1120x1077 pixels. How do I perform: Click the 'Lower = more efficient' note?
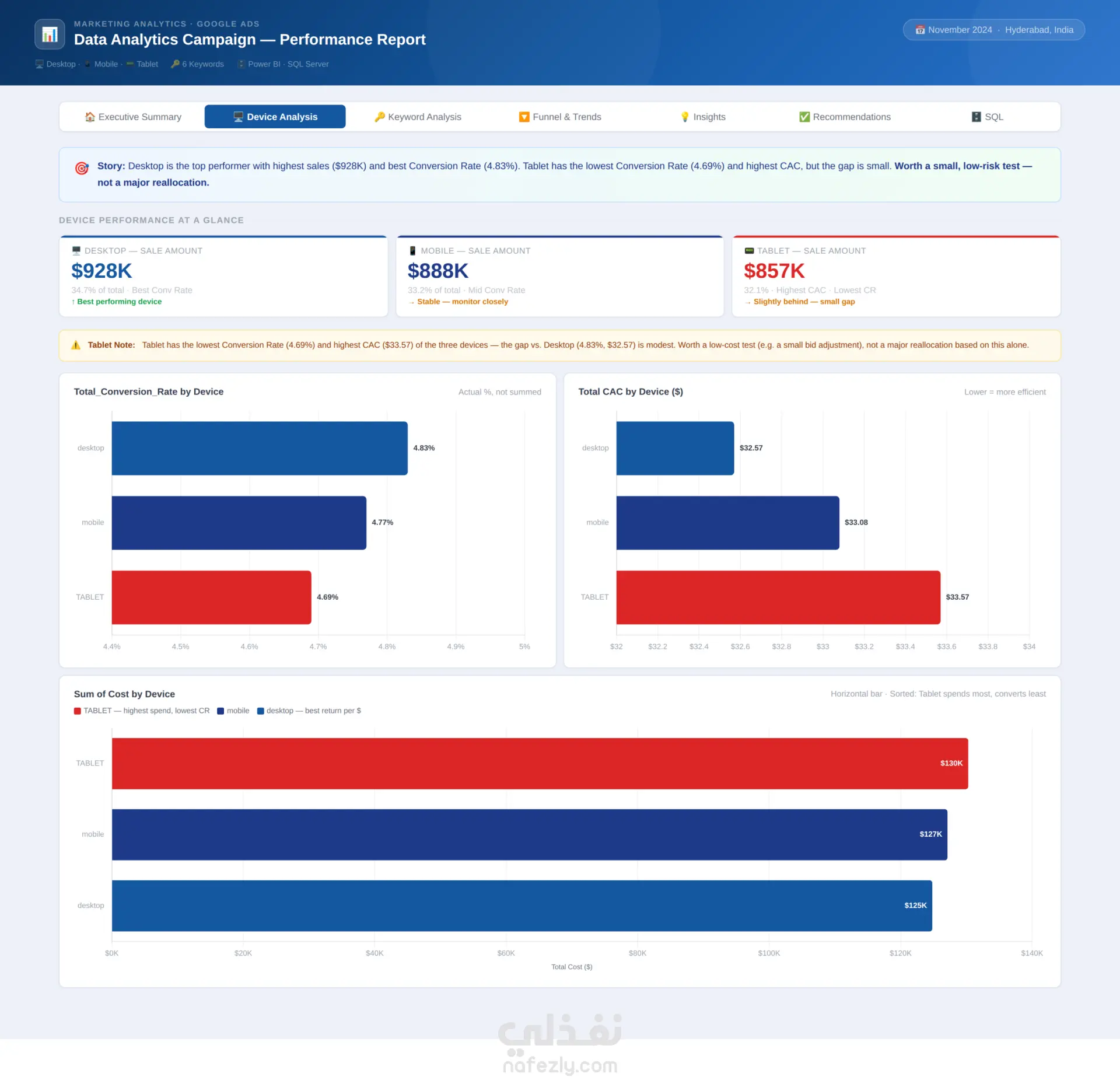tap(1005, 392)
